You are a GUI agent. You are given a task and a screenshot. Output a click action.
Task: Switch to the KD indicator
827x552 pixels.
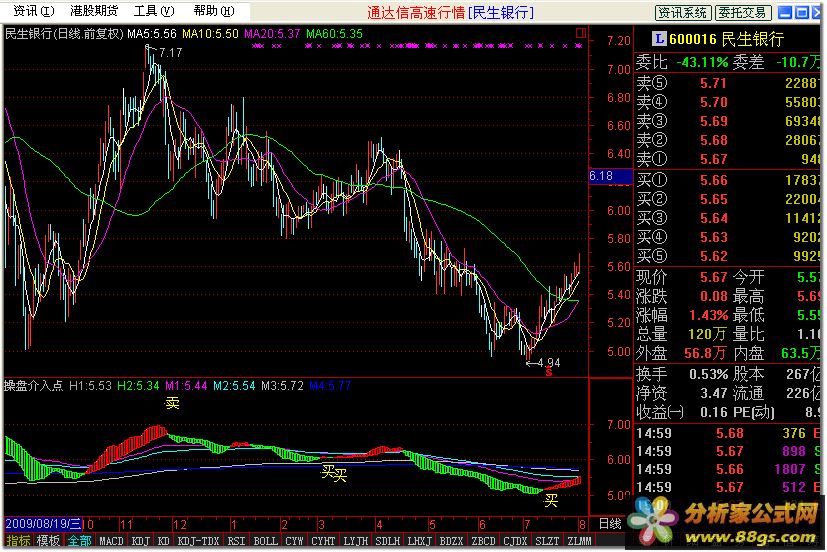[x=164, y=540]
